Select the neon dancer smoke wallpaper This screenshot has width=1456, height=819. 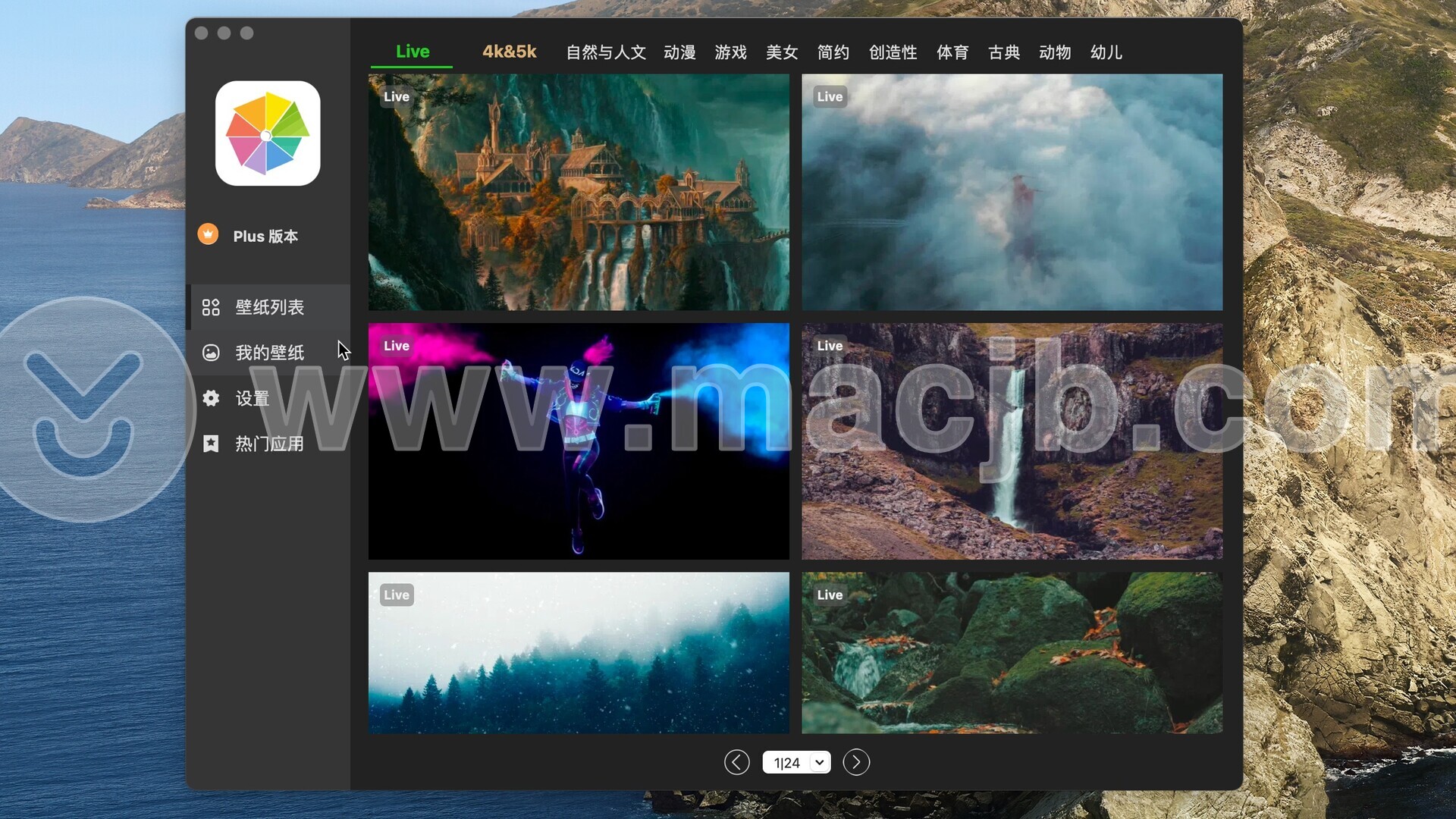click(579, 441)
